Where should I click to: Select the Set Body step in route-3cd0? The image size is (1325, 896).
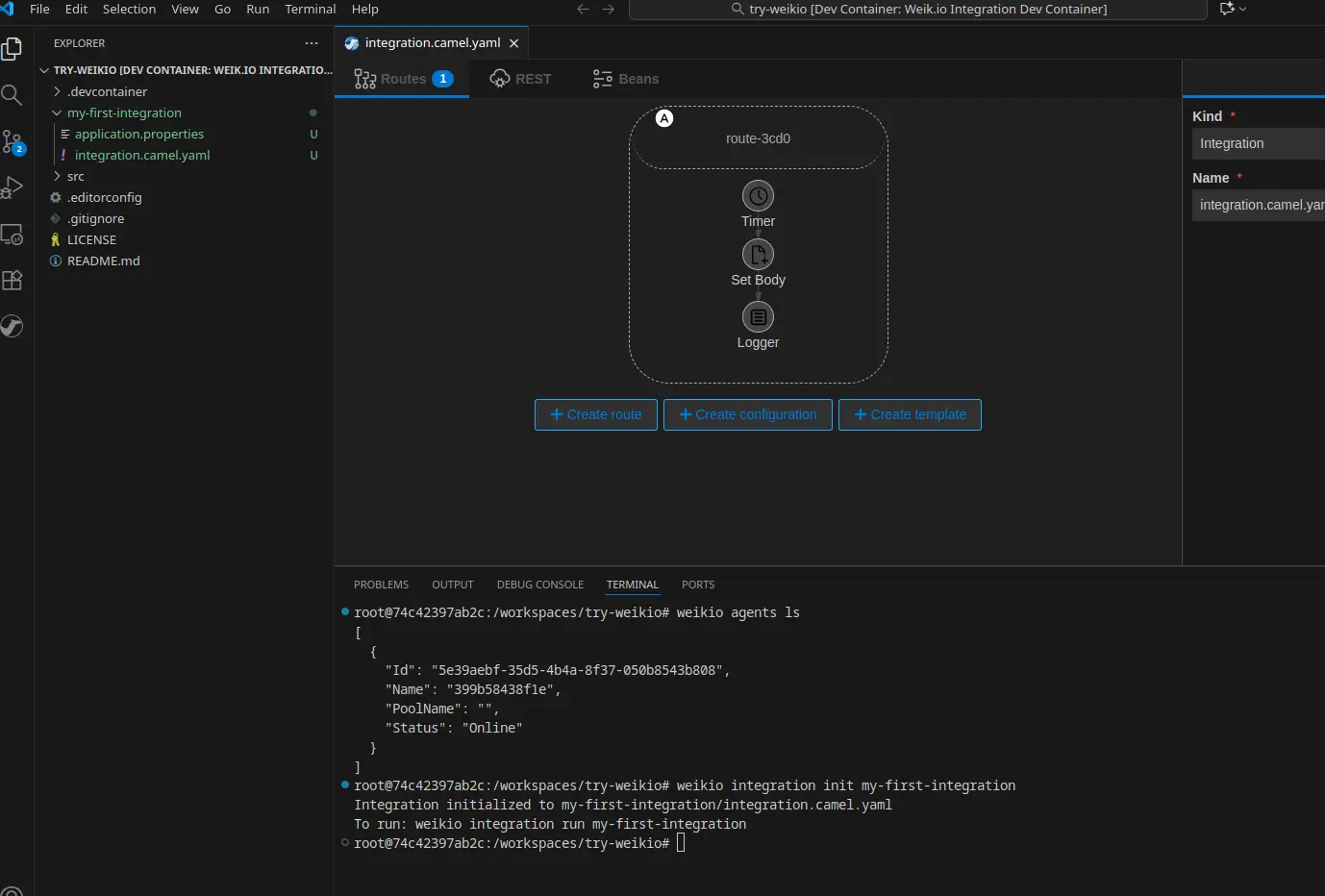758,255
